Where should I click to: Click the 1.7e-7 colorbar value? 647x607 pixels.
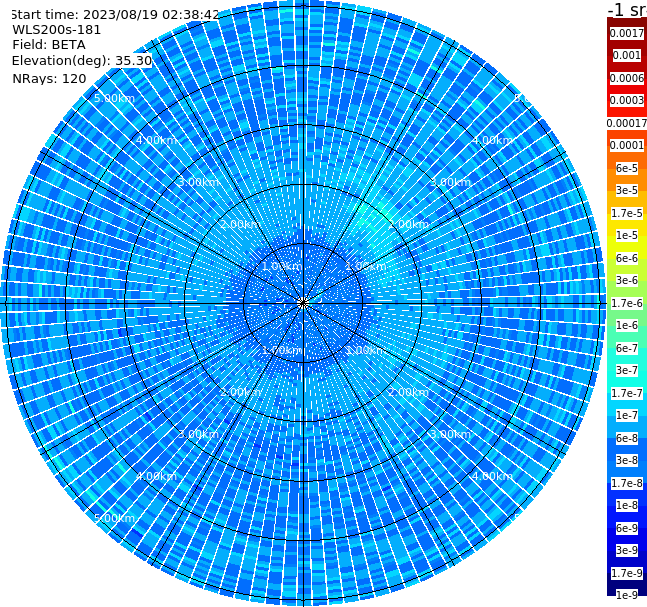[627, 393]
